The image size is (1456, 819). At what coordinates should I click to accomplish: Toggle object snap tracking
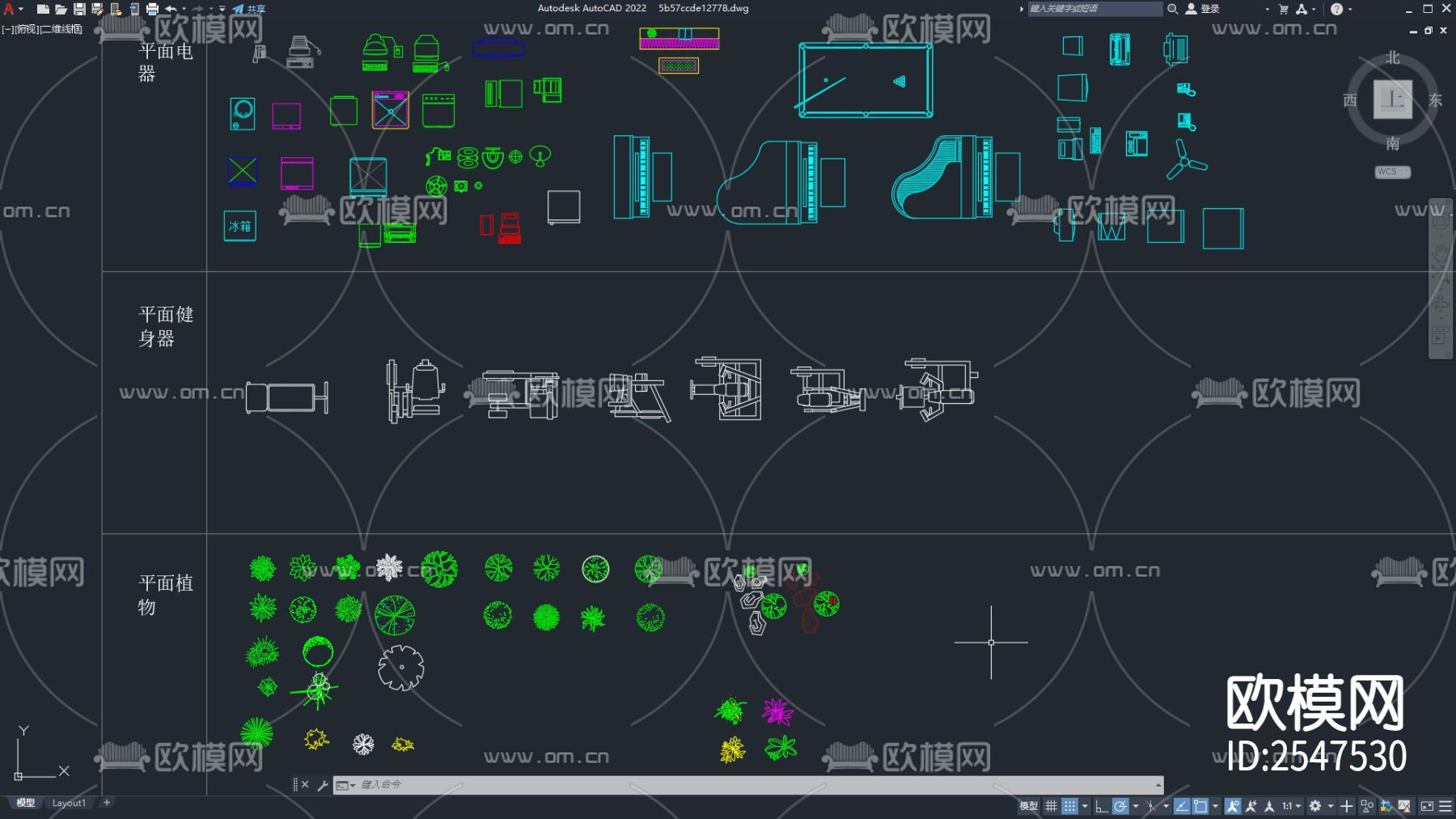(1182, 806)
